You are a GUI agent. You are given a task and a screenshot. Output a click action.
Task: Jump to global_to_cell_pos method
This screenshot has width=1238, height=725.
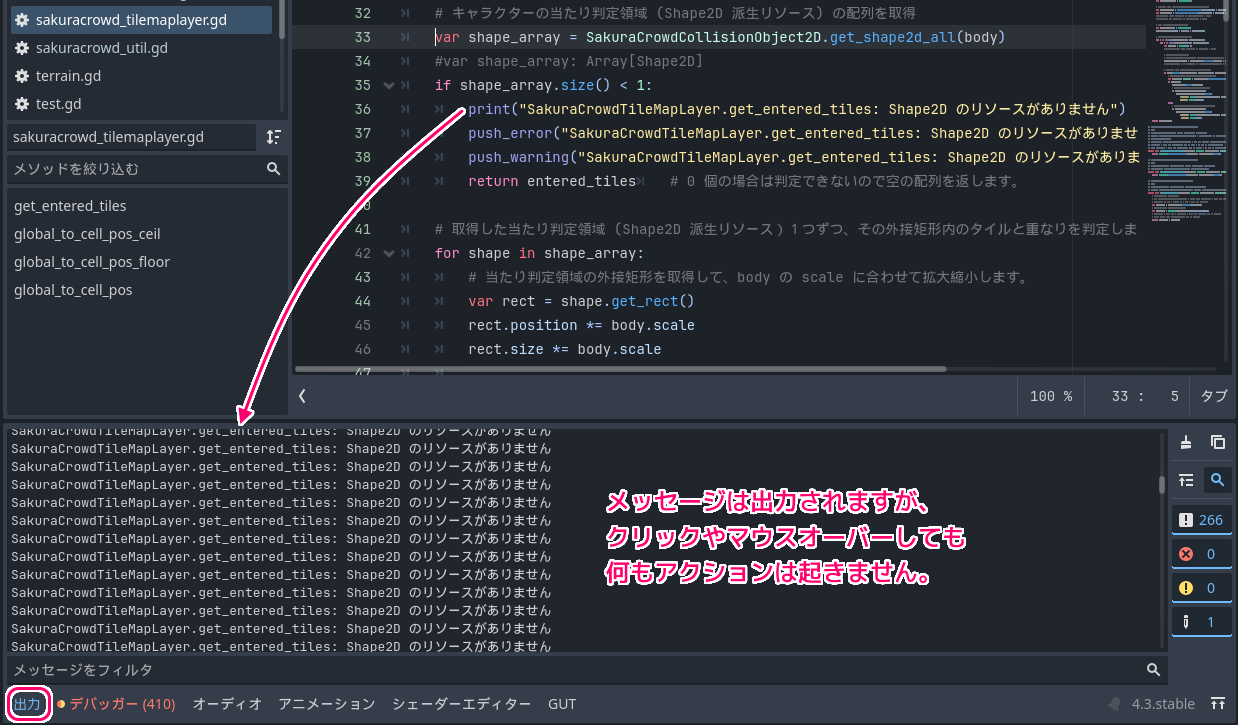[73, 290]
